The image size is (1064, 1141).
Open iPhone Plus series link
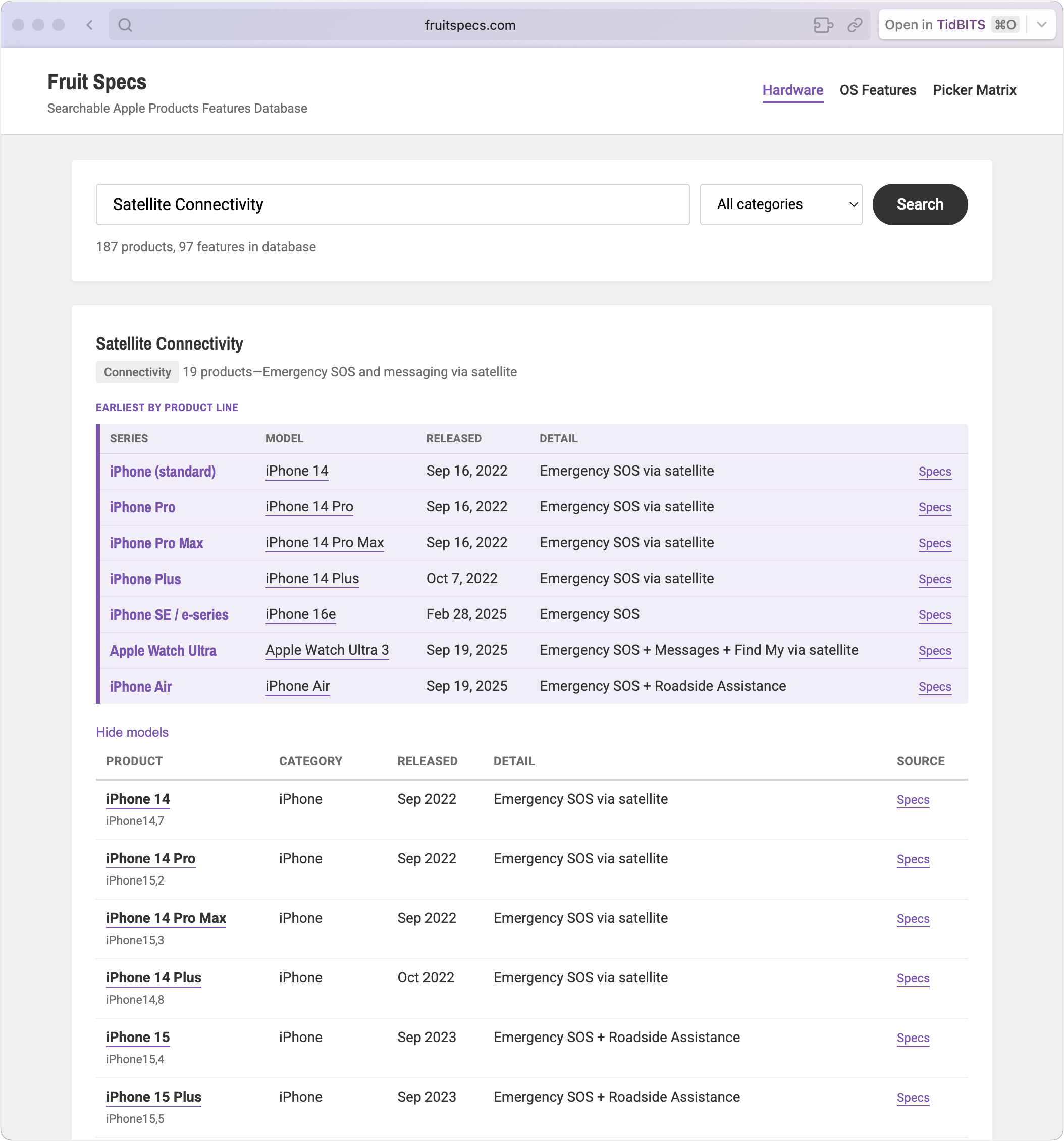[145, 579]
